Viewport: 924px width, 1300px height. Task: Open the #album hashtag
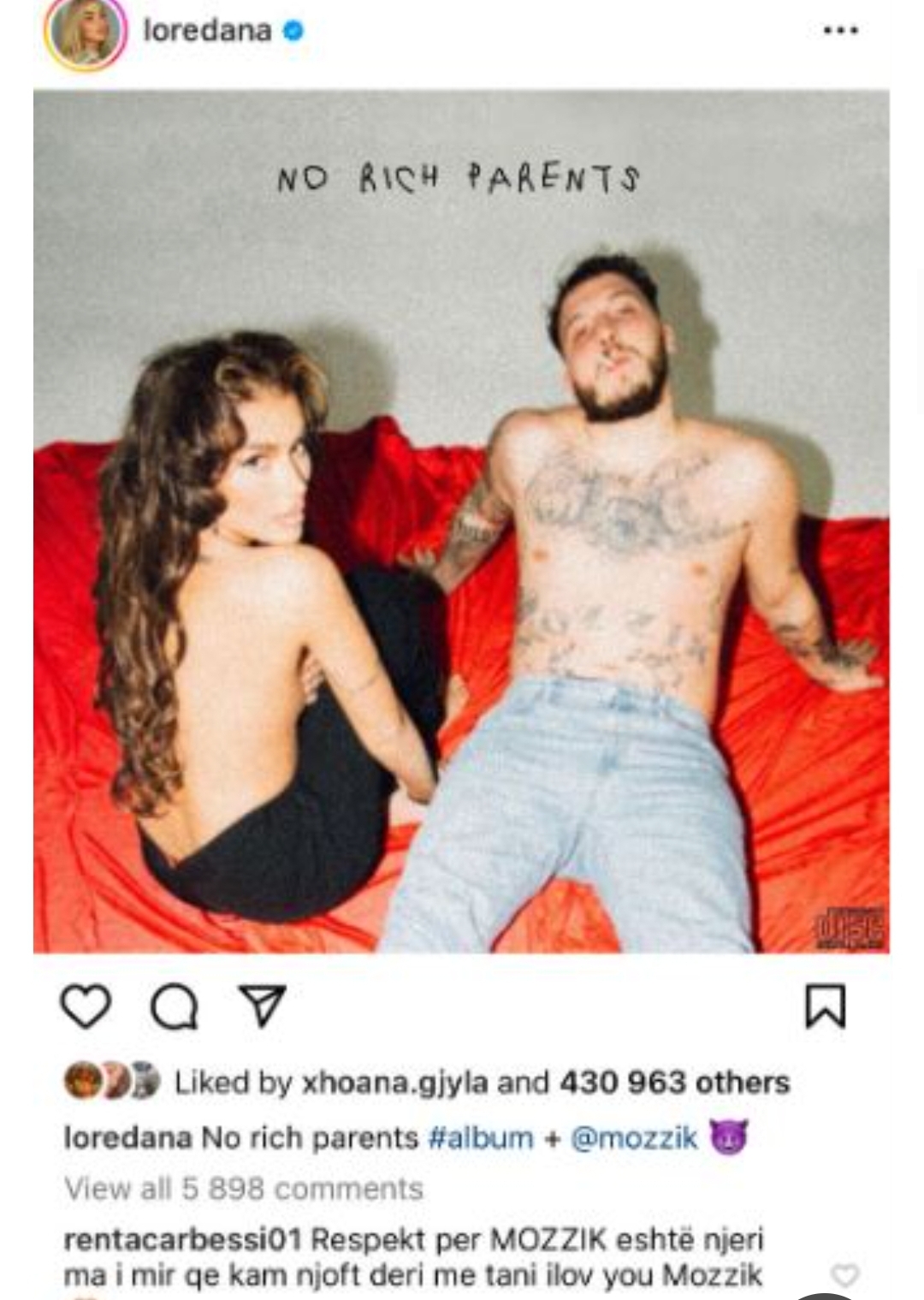click(480, 1138)
